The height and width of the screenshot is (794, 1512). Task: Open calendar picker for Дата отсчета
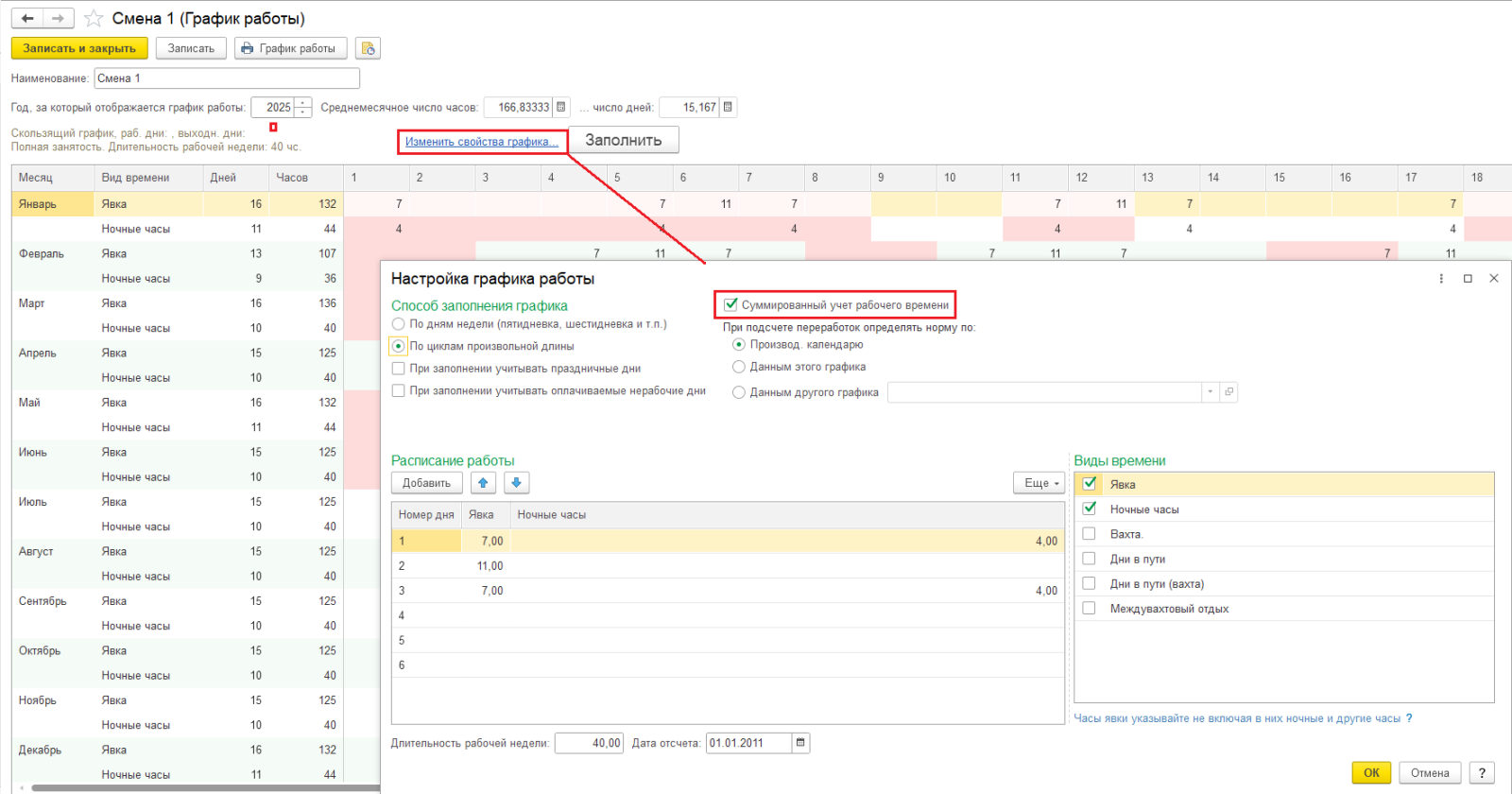pyautogui.click(x=800, y=743)
